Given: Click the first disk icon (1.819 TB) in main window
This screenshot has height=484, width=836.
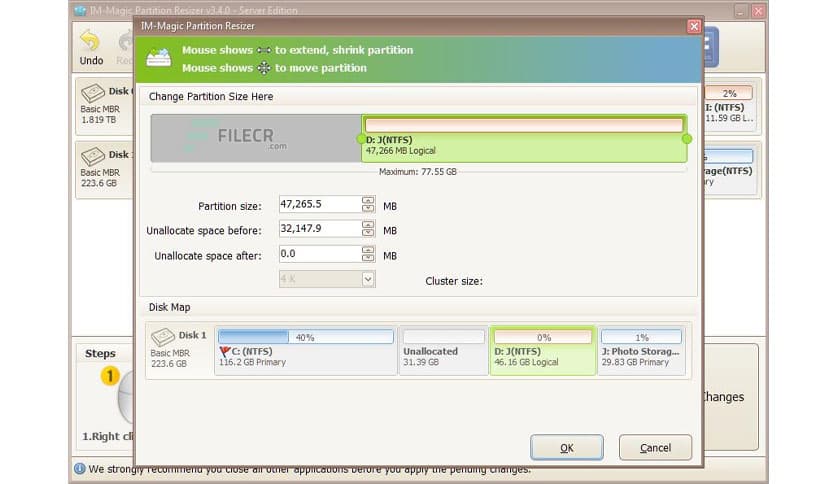Looking at the screenshot, I should pos(93,93).
